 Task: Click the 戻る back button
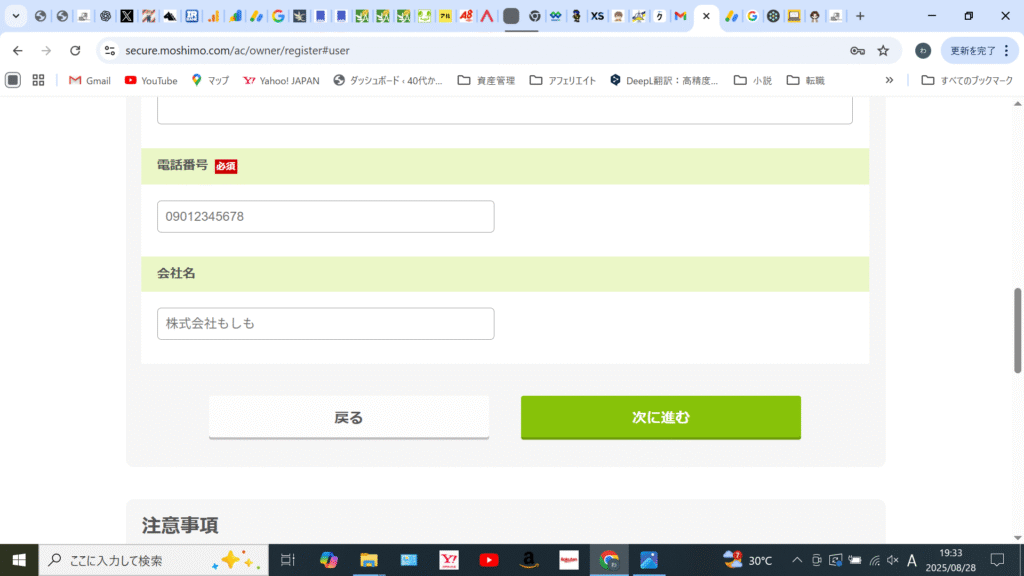[x=349, y=417]
